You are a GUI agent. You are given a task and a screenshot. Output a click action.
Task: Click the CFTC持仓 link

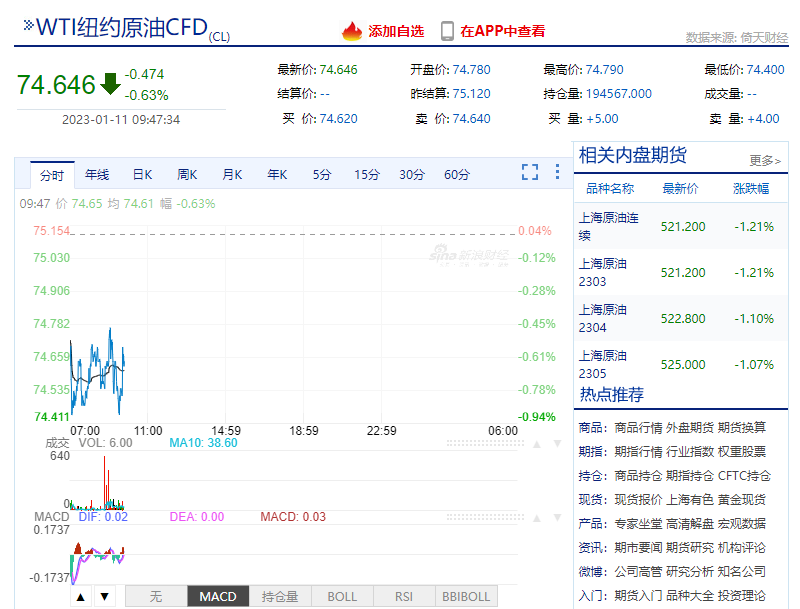tap(744, 476)
